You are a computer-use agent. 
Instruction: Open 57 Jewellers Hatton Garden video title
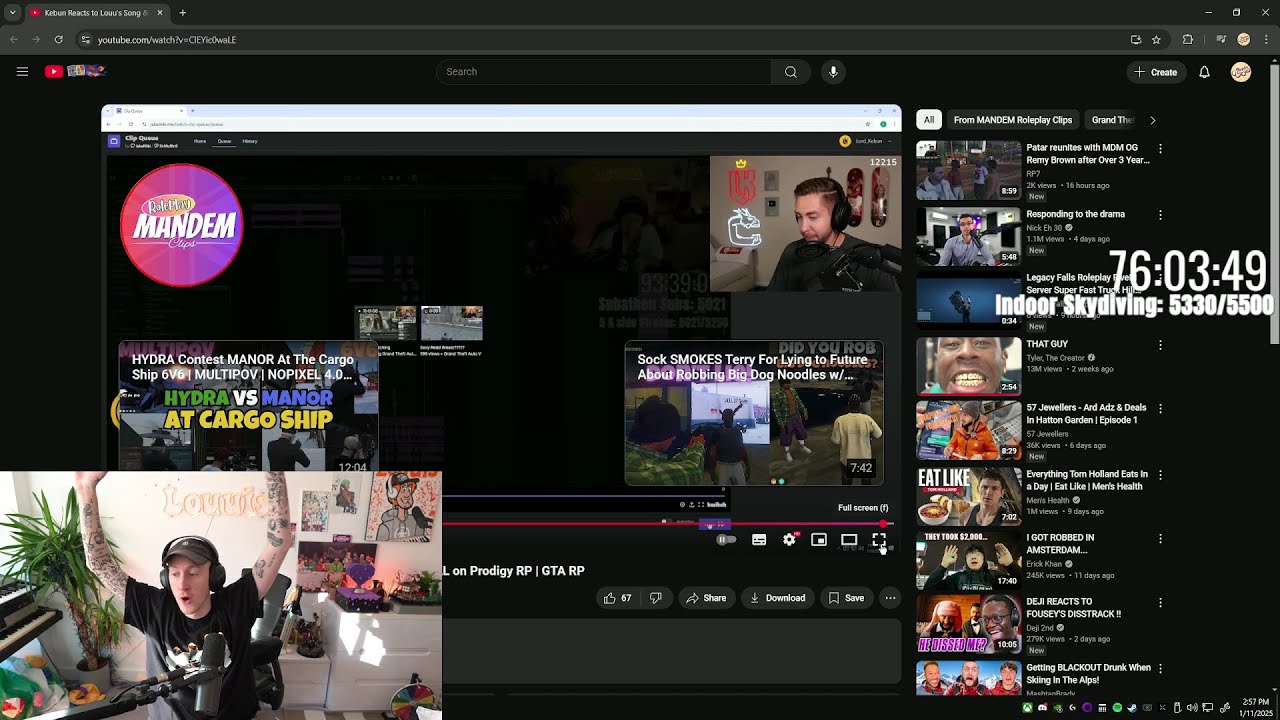click(1086, 414)
